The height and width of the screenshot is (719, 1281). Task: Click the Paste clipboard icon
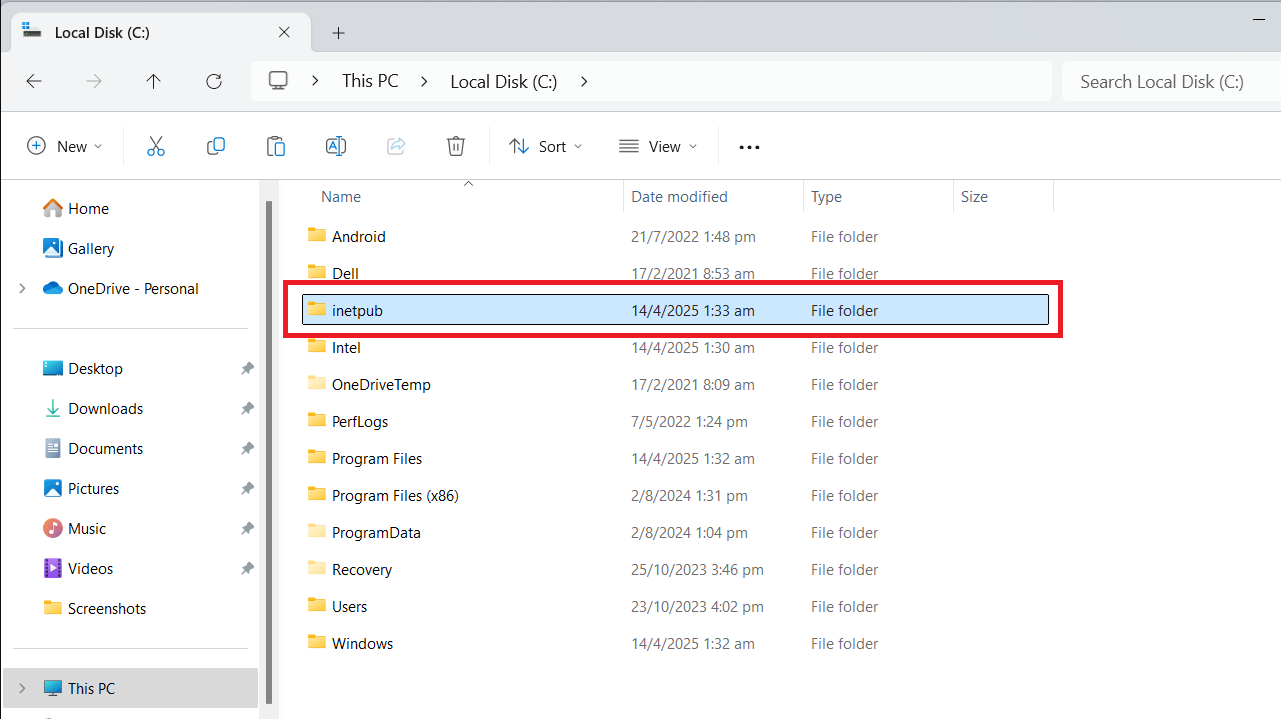tap(276, 146)
